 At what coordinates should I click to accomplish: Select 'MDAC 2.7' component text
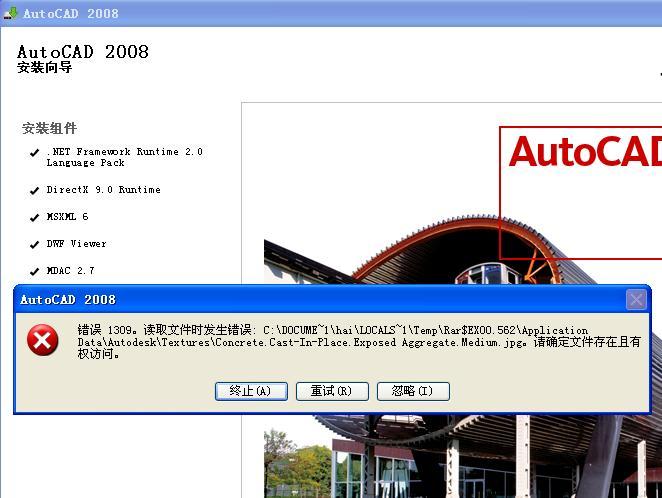click(71, 271)
